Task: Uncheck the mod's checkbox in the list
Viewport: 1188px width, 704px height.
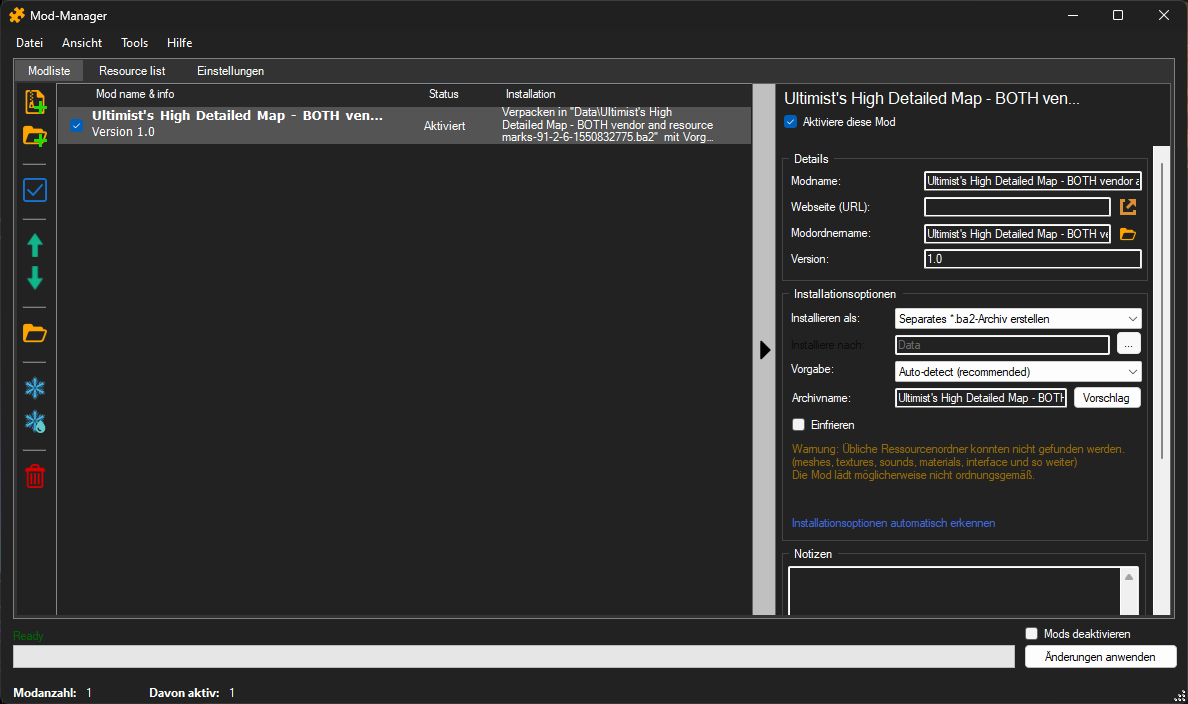Action: tap(77, 126)
